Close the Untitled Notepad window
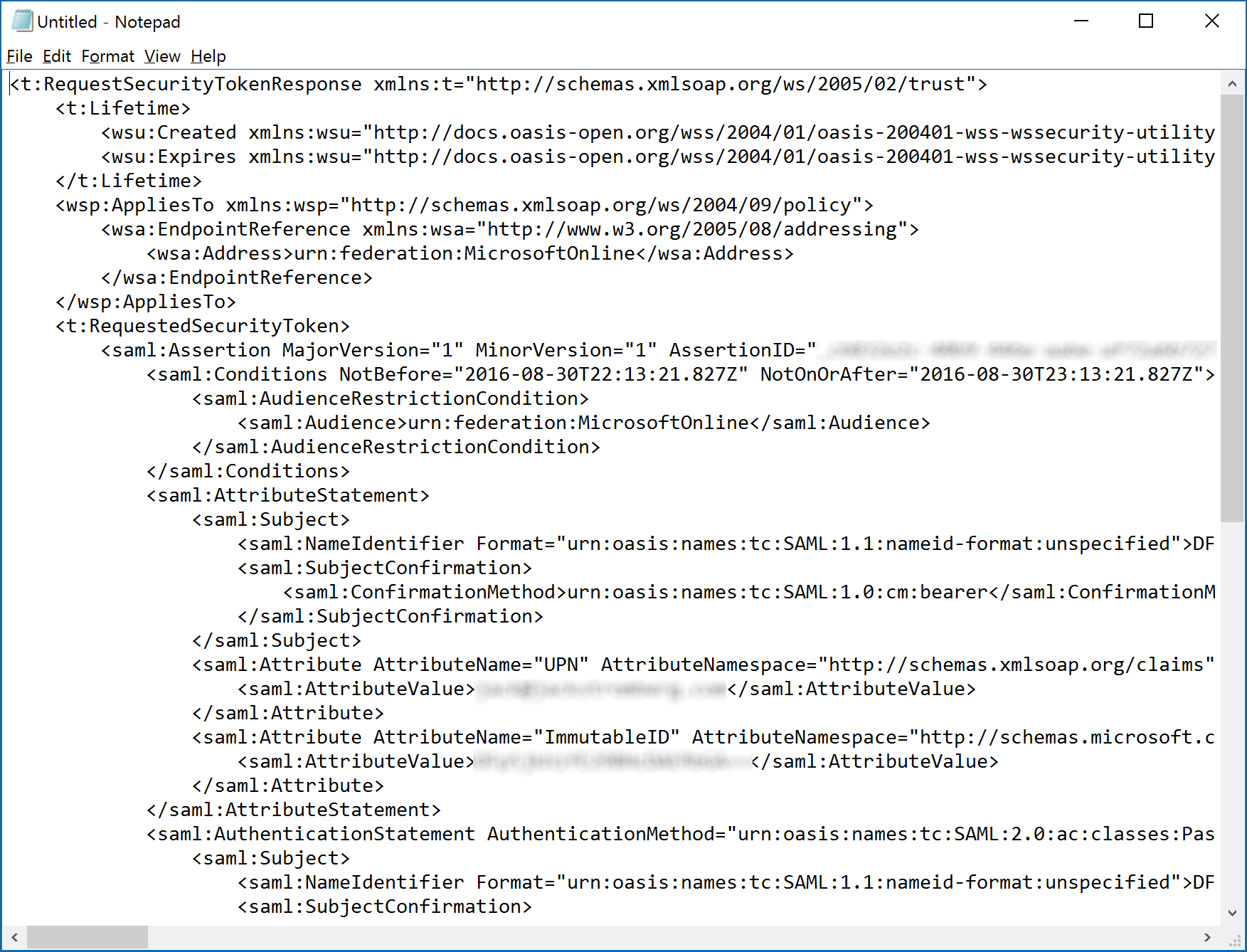Screen dimensions: 1247x952 [x=1211, y=21]
